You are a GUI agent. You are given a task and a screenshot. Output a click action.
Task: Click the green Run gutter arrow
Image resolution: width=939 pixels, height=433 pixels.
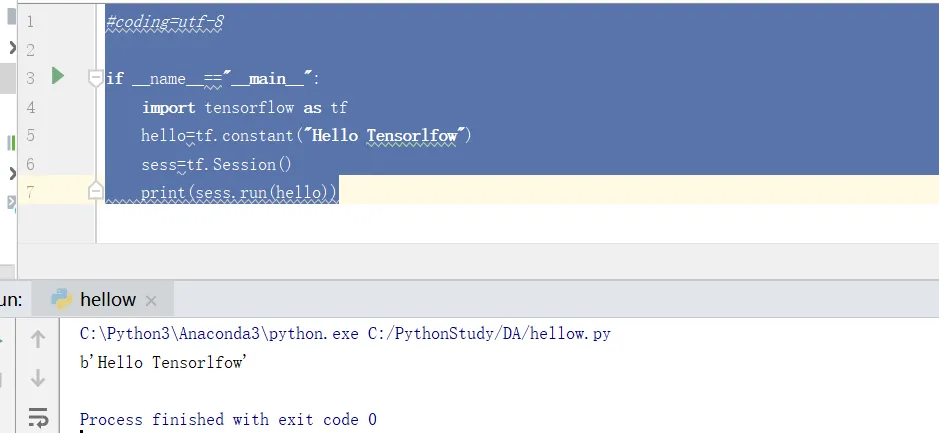click(57, 76)
